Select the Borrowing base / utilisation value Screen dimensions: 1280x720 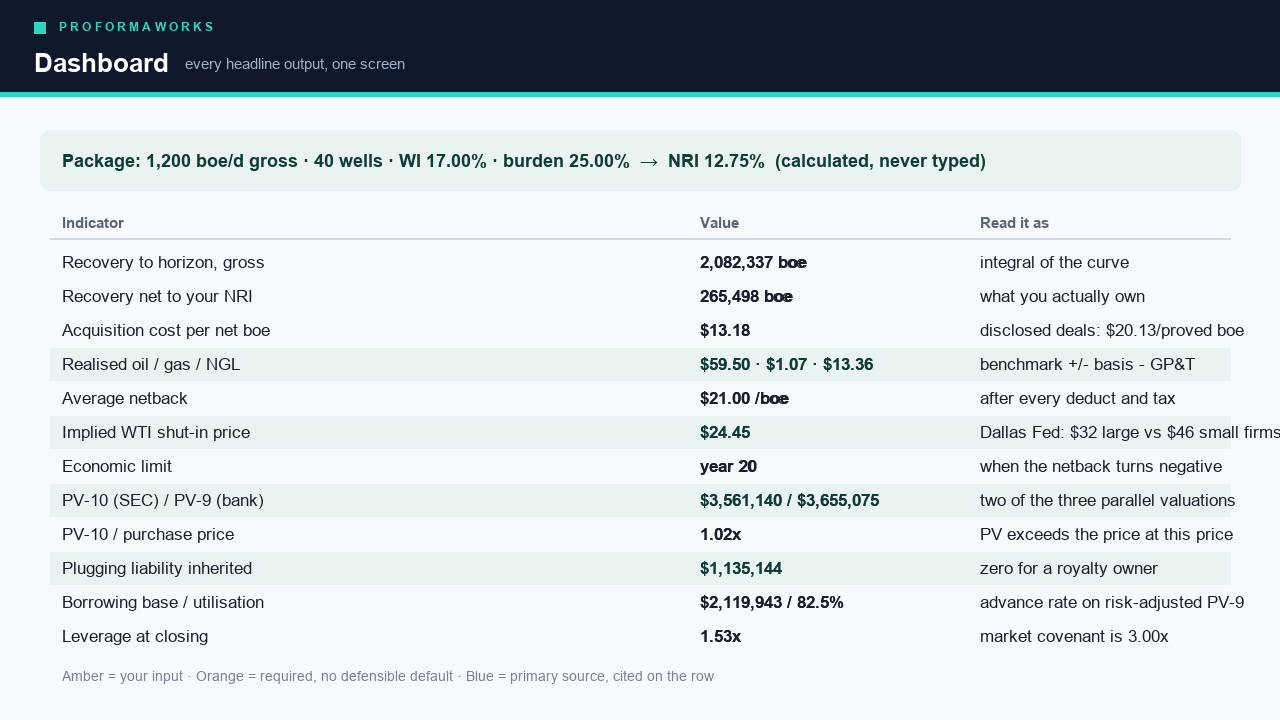[772, 602]
